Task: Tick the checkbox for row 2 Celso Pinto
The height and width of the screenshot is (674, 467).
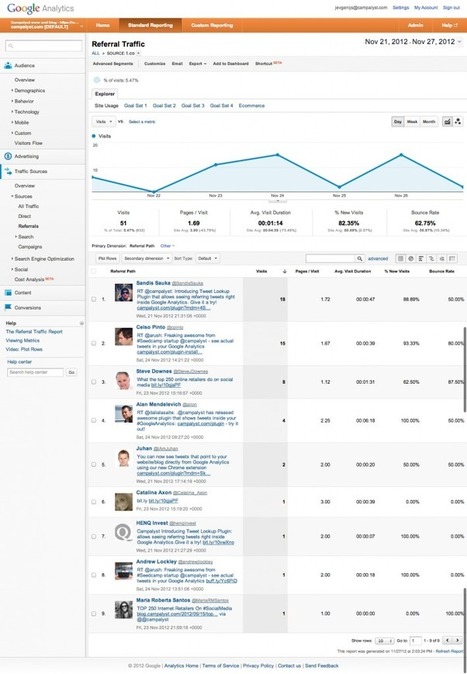Action: pos(94,343)
